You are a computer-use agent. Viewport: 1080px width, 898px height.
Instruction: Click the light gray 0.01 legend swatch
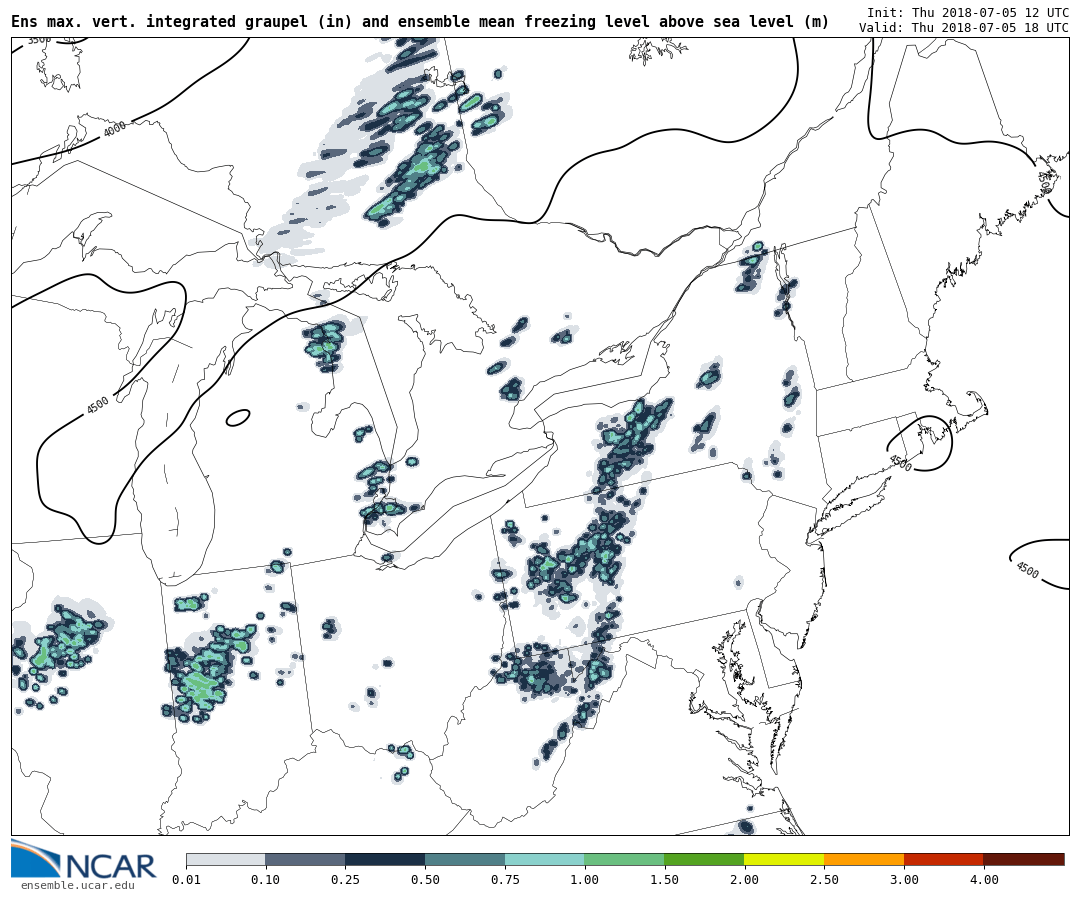point(225,859)
